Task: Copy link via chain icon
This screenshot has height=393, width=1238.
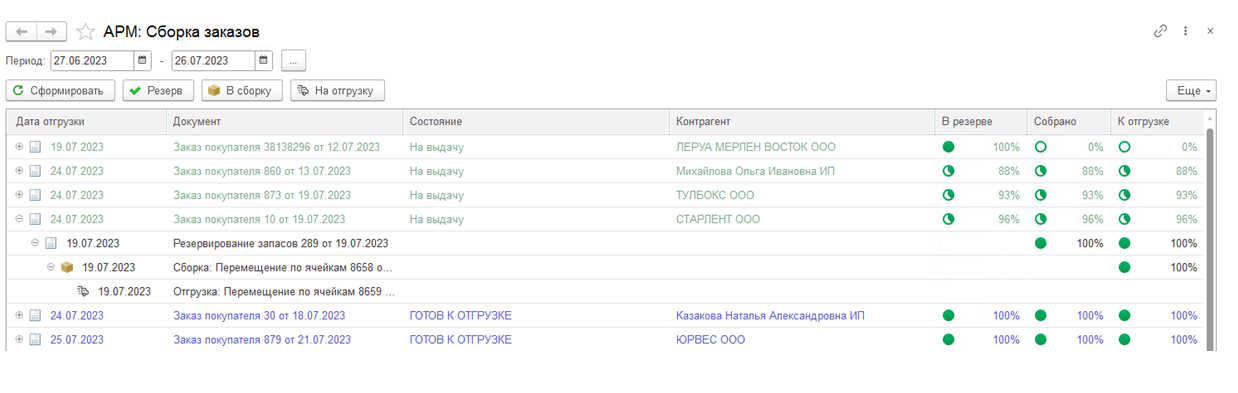Action: coord(1160,31)
